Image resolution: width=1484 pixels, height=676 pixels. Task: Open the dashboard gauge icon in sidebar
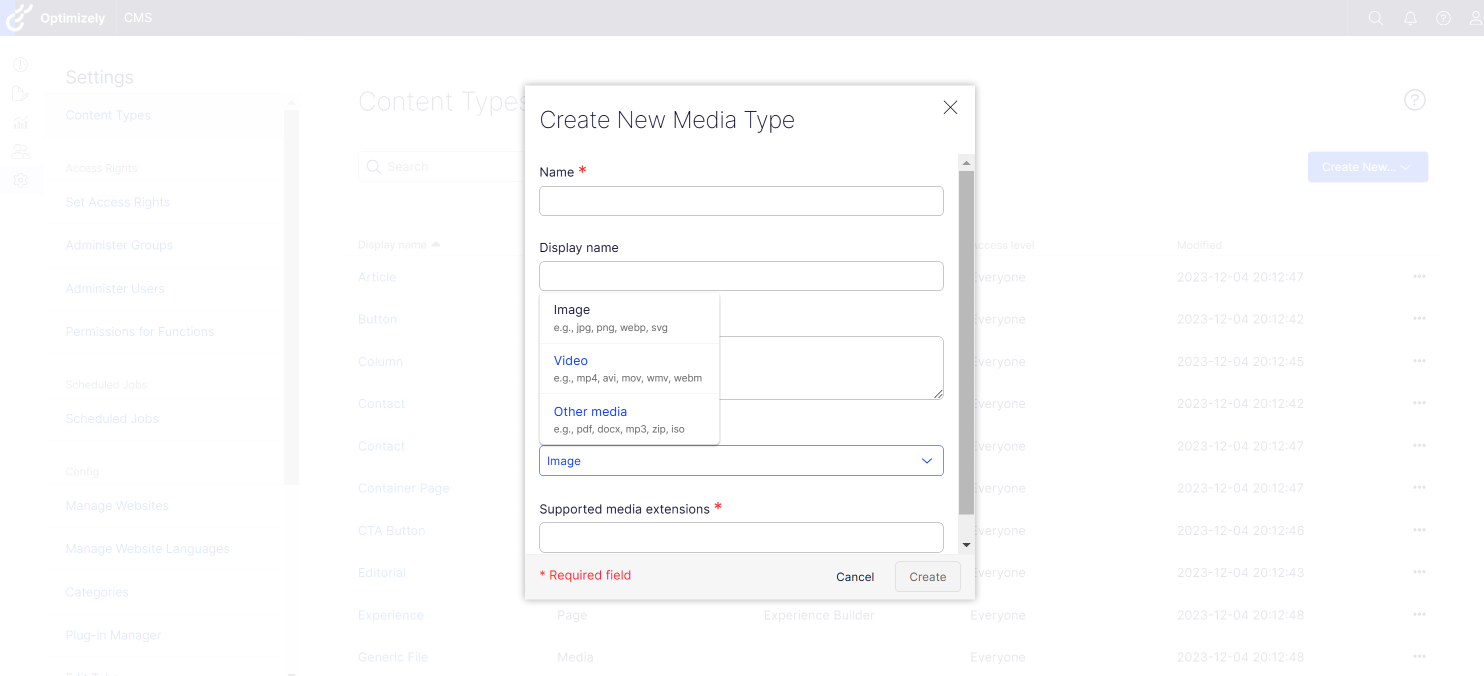[20, 65]
